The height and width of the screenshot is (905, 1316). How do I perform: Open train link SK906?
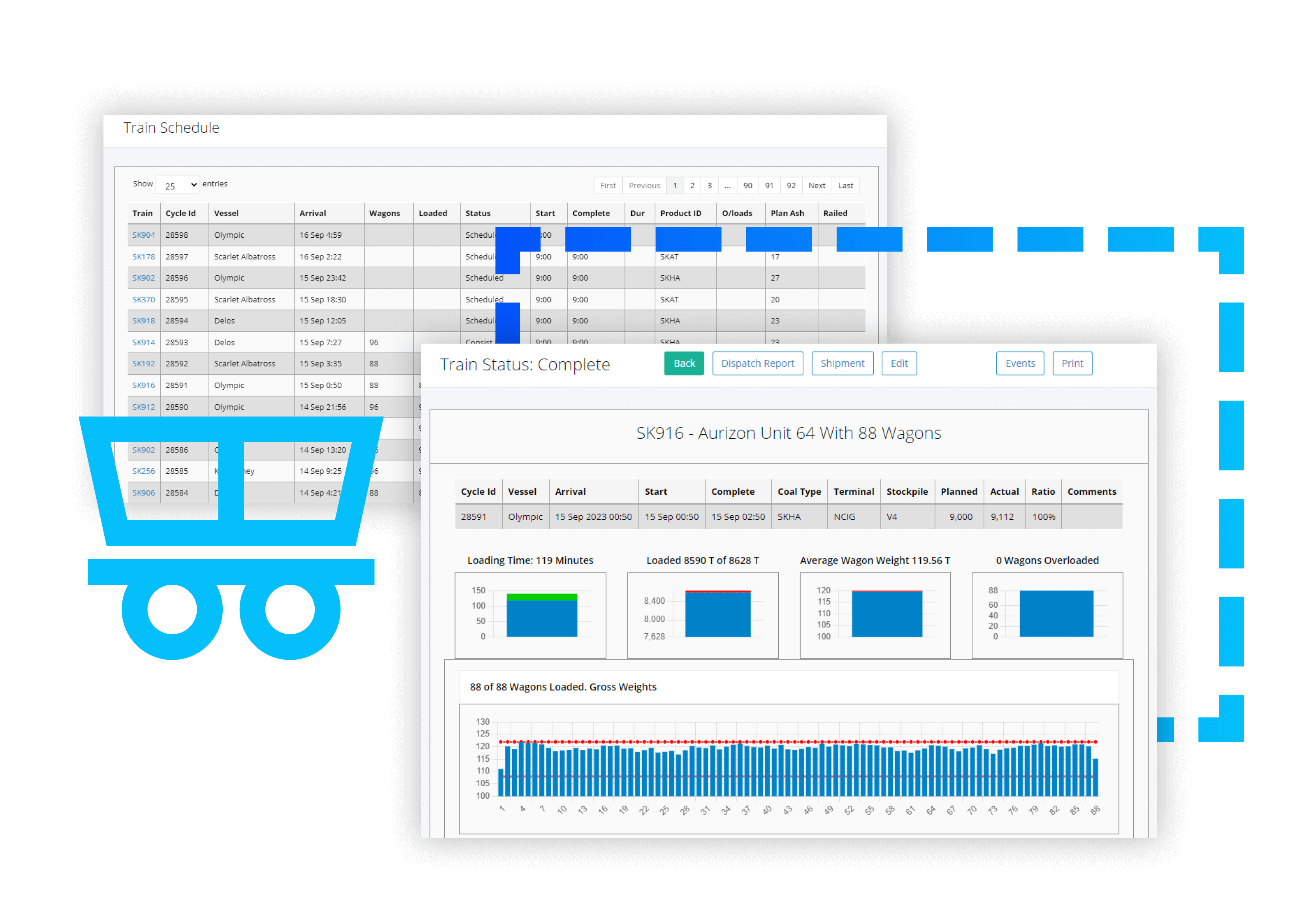tap(143, 493)
